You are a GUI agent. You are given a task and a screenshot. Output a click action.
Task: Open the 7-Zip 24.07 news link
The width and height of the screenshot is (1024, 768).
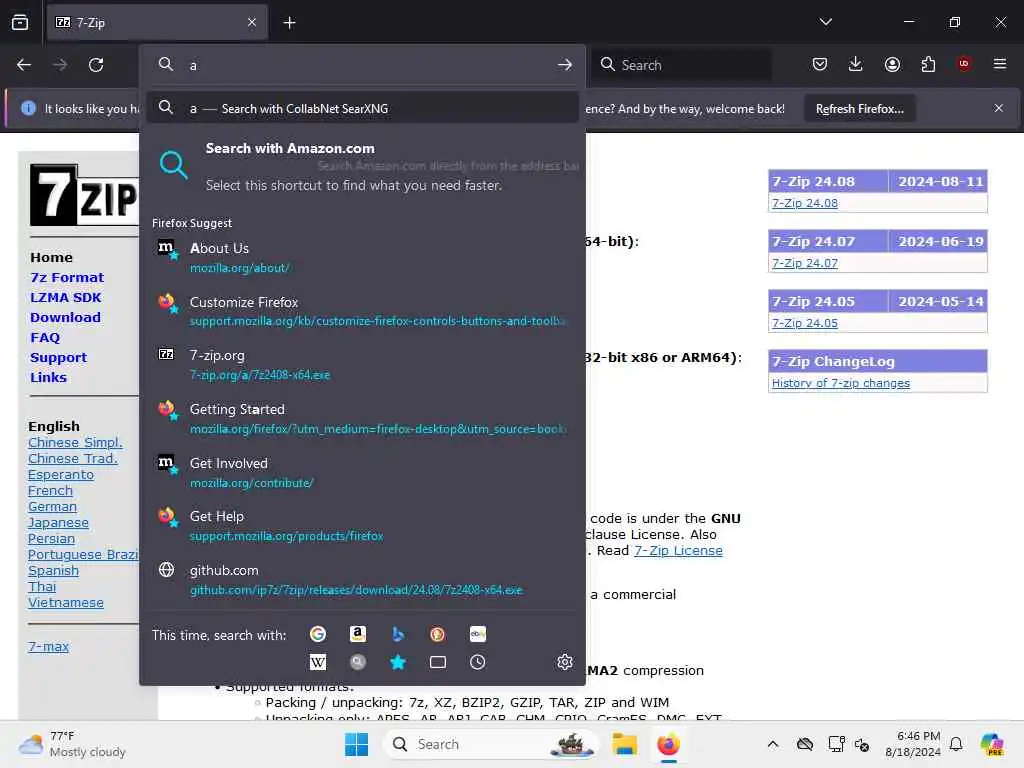coord(805,263)
